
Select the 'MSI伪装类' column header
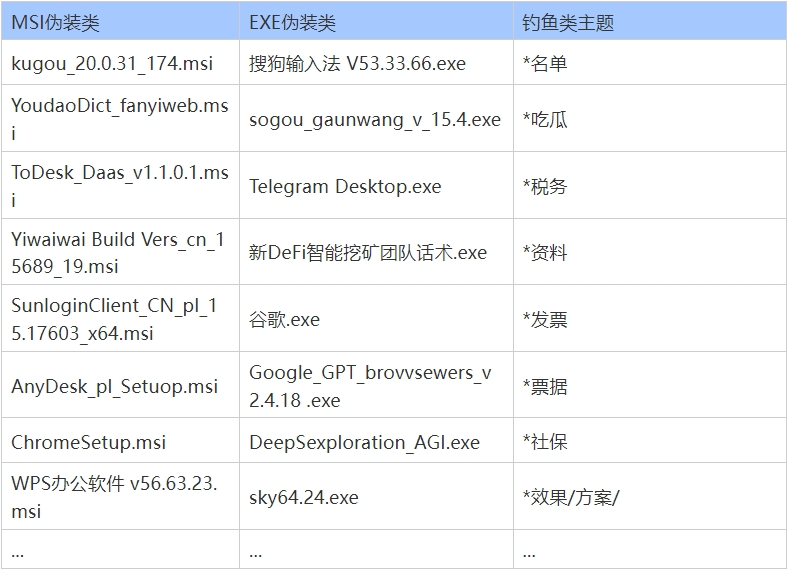coord(120,21)
